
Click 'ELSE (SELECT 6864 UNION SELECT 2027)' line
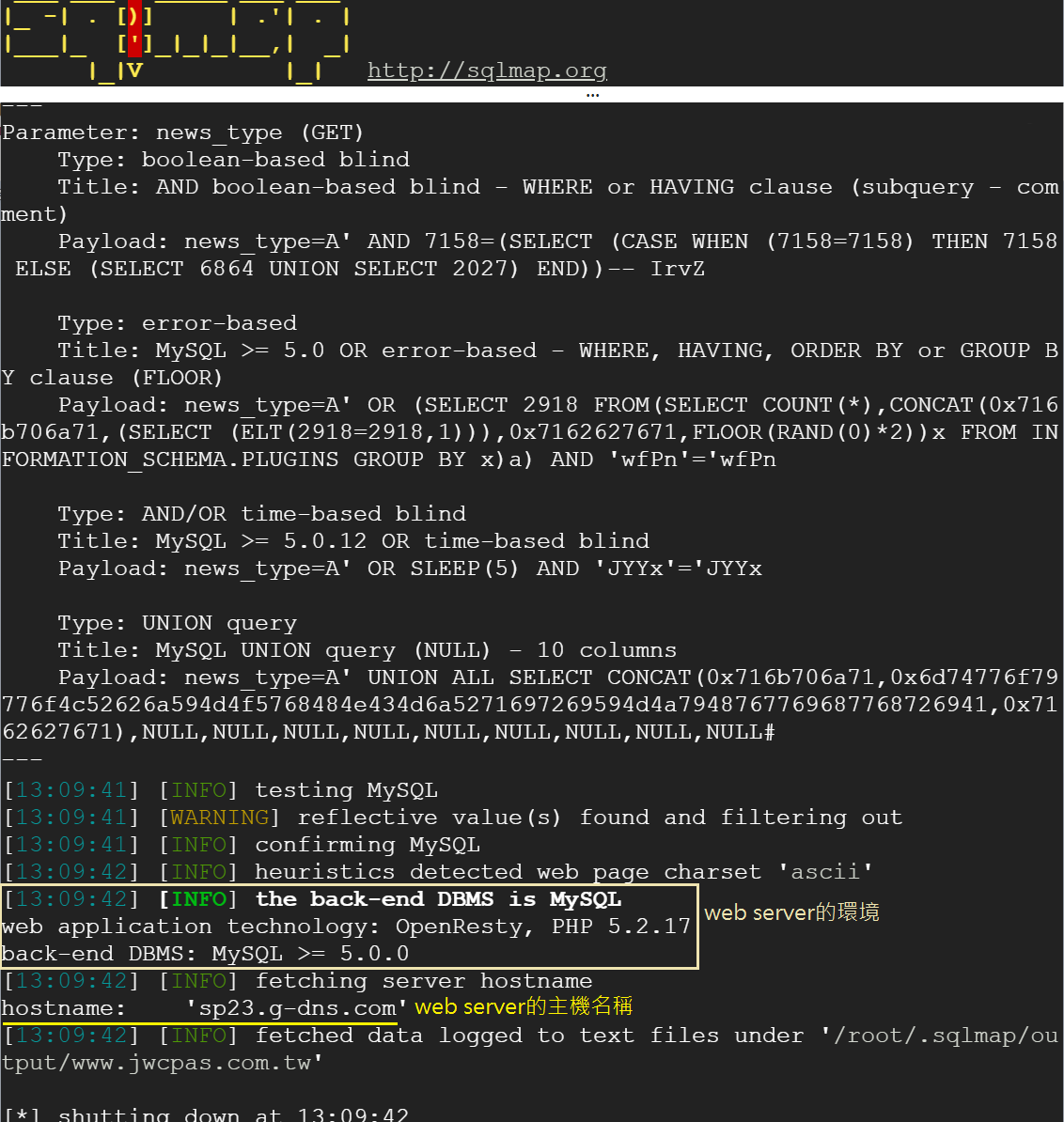click(x=360, y=269)
